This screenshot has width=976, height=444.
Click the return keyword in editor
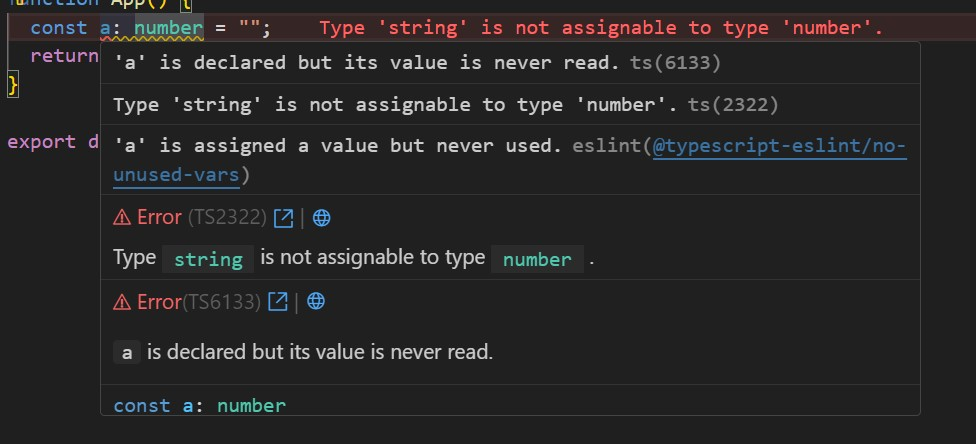point(65,56)
